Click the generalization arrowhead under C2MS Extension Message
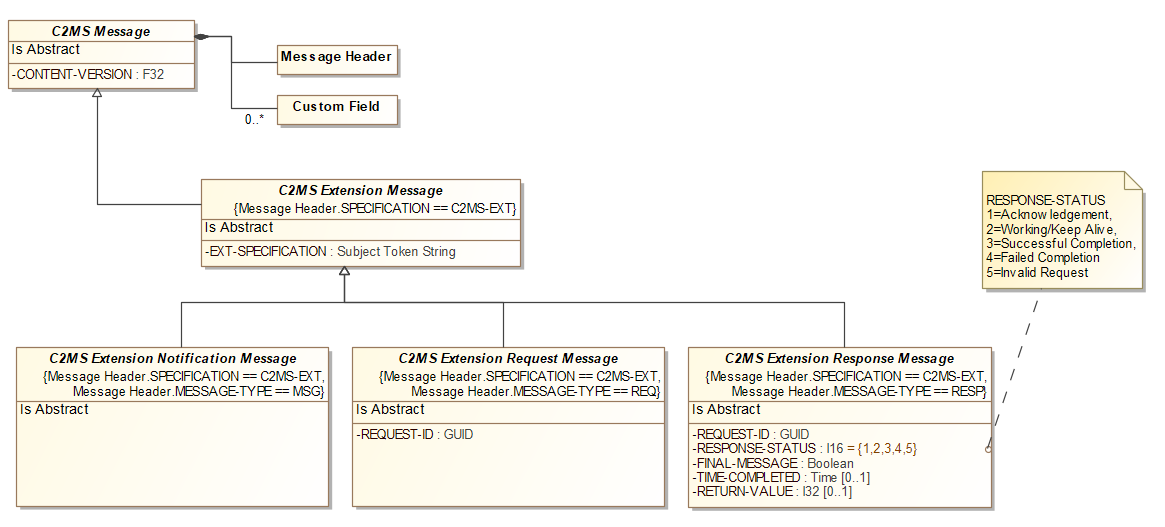Screen dimensions: 1165x527 [x=344, y=273]
